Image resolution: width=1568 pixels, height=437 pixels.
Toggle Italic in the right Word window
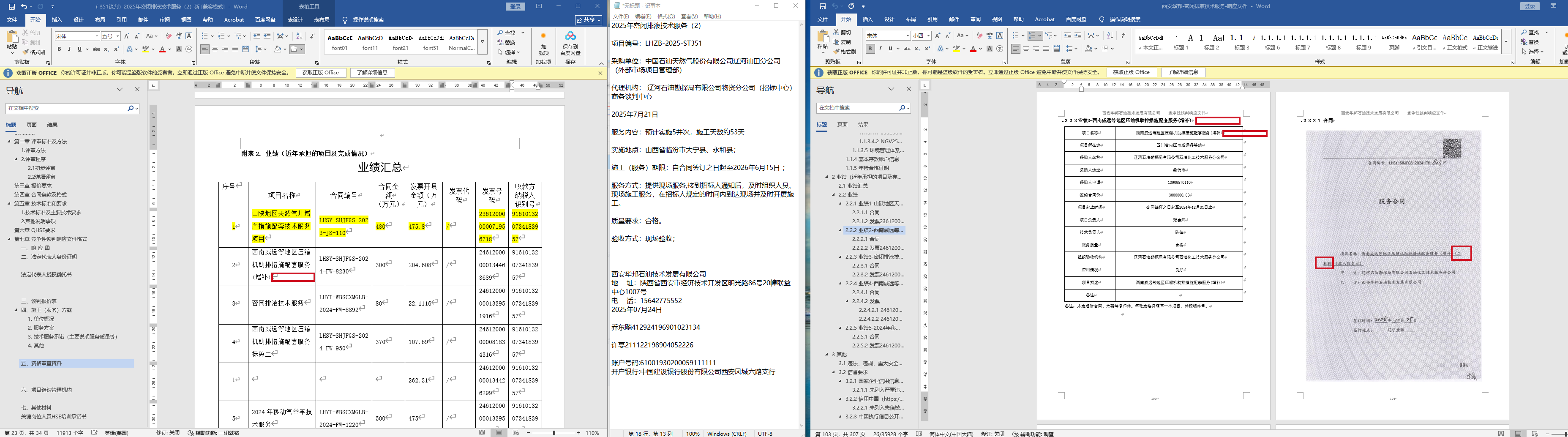coord(880,49)
